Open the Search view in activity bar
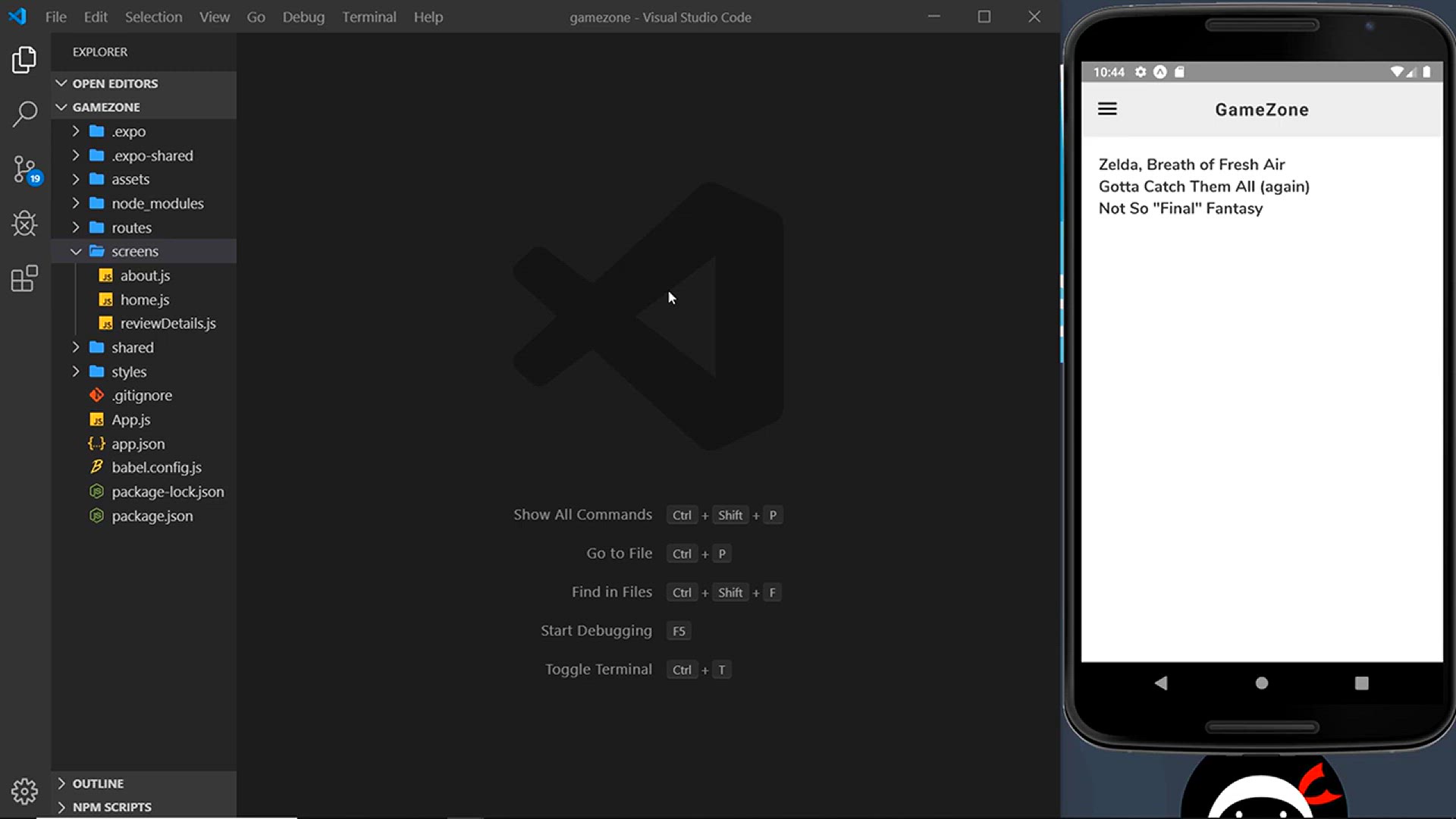 coord(24,115)
